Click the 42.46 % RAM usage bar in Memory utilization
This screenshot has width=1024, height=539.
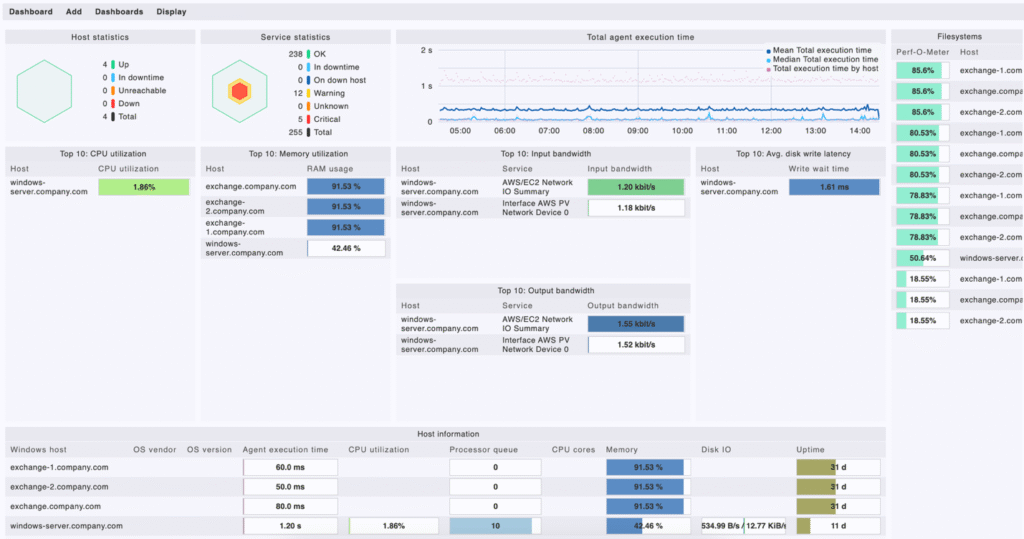(345, 249)
